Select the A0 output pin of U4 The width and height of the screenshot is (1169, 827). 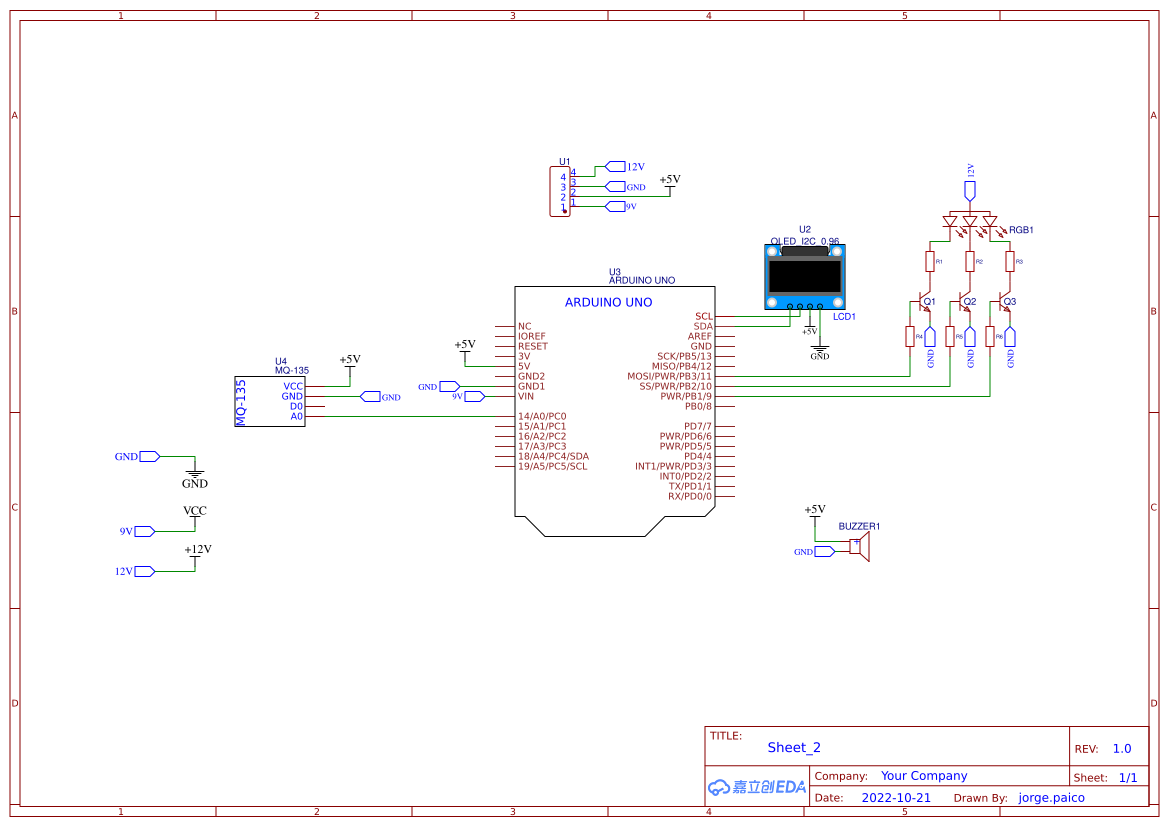[298, 416]
